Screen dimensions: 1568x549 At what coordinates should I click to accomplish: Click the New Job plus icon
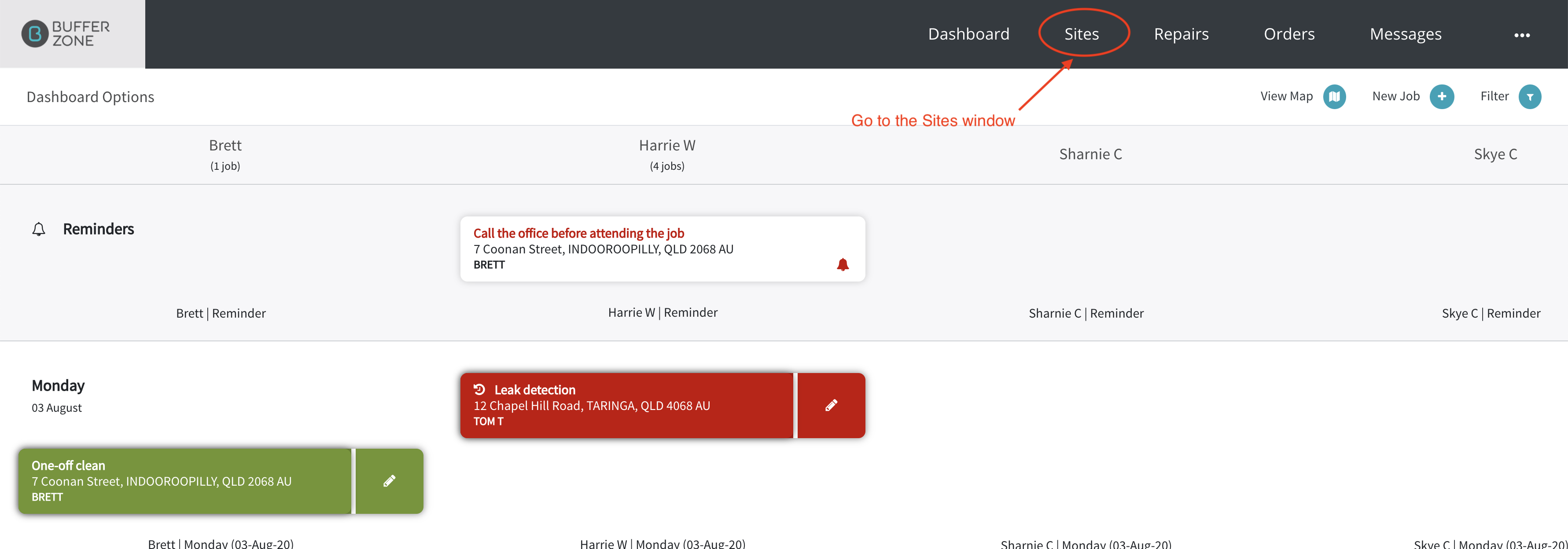pyautogui.click(x=1441, y=96)
